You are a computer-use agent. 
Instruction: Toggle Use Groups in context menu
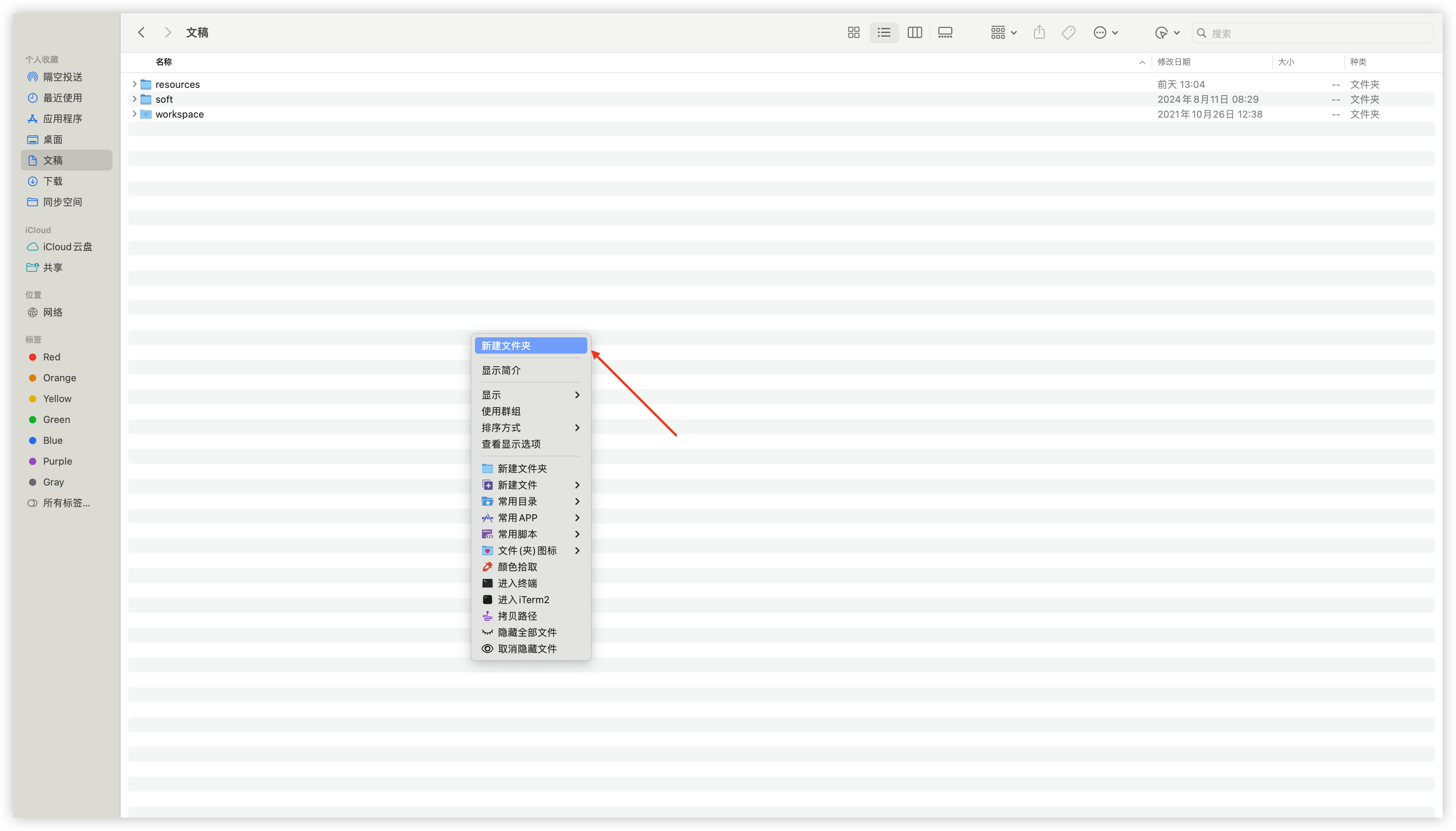coord(501,411)
